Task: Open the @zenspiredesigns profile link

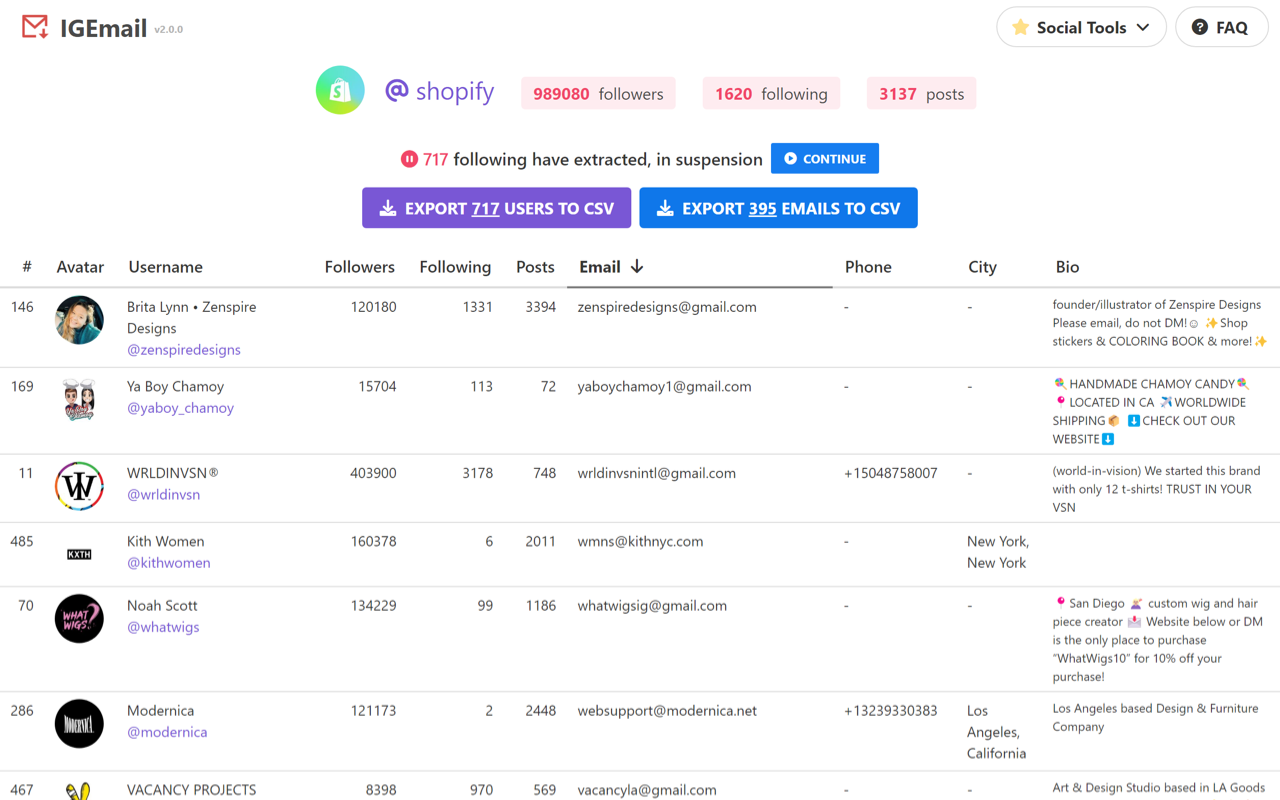Action: click(184, 350)
